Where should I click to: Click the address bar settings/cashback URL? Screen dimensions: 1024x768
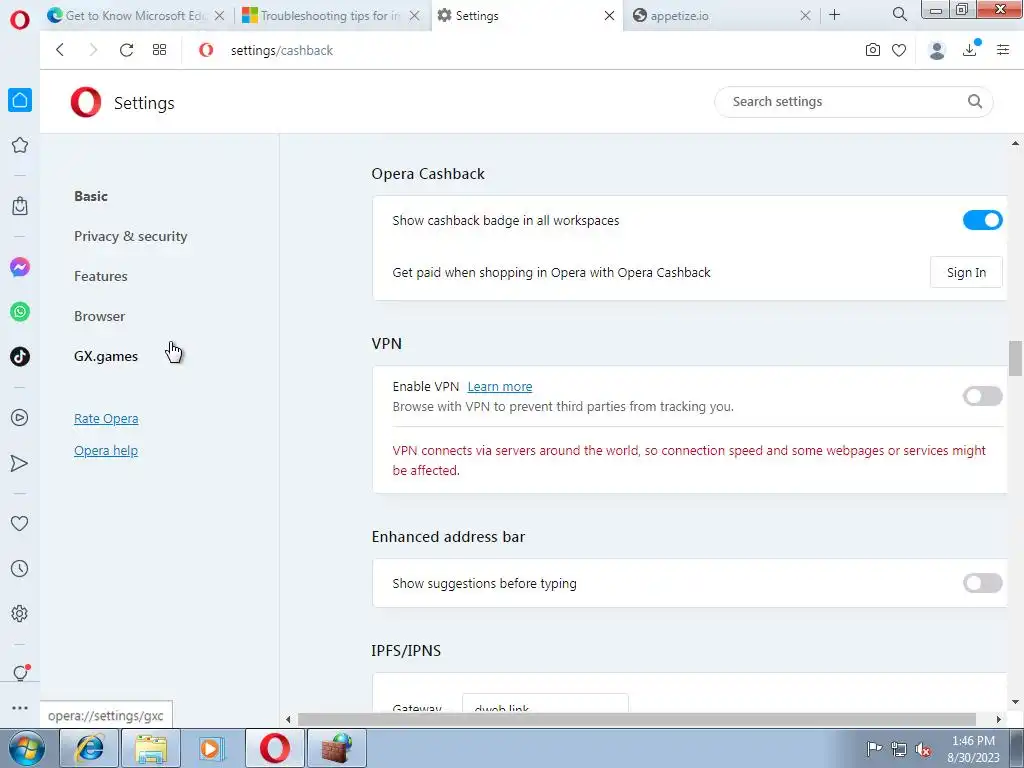coord(281,50)
